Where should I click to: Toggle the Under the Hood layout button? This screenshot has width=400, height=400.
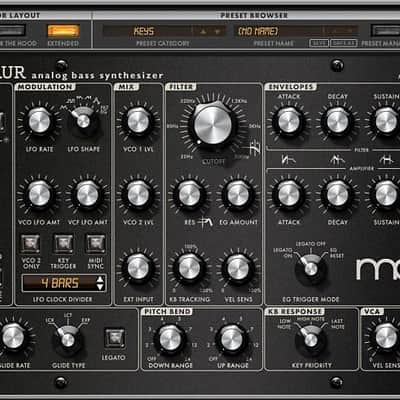(12, 31)
